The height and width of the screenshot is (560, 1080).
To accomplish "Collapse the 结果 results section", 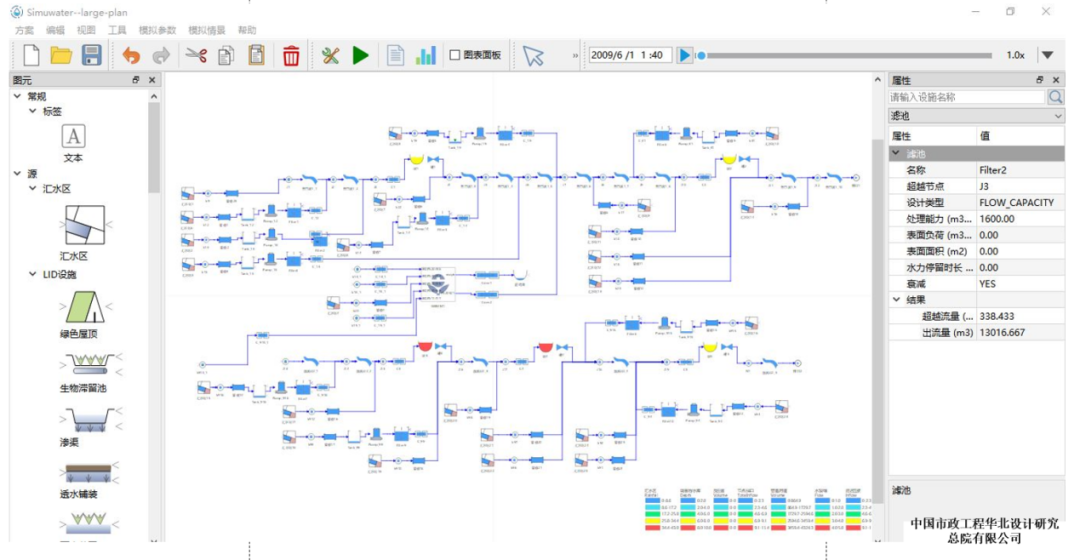I will coord(897,300).
